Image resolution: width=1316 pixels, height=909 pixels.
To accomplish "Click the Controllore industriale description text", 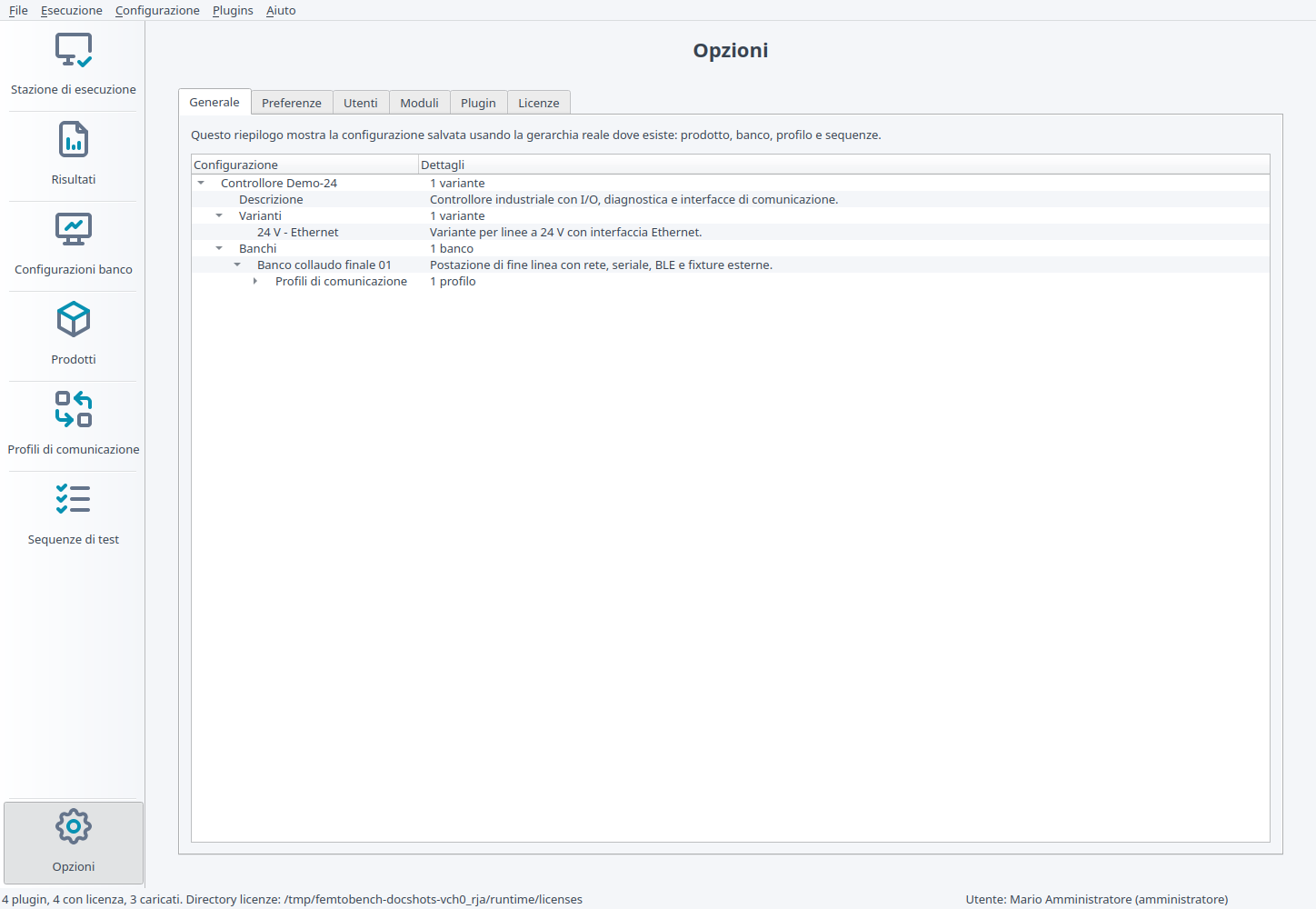I will coord(634,199).
